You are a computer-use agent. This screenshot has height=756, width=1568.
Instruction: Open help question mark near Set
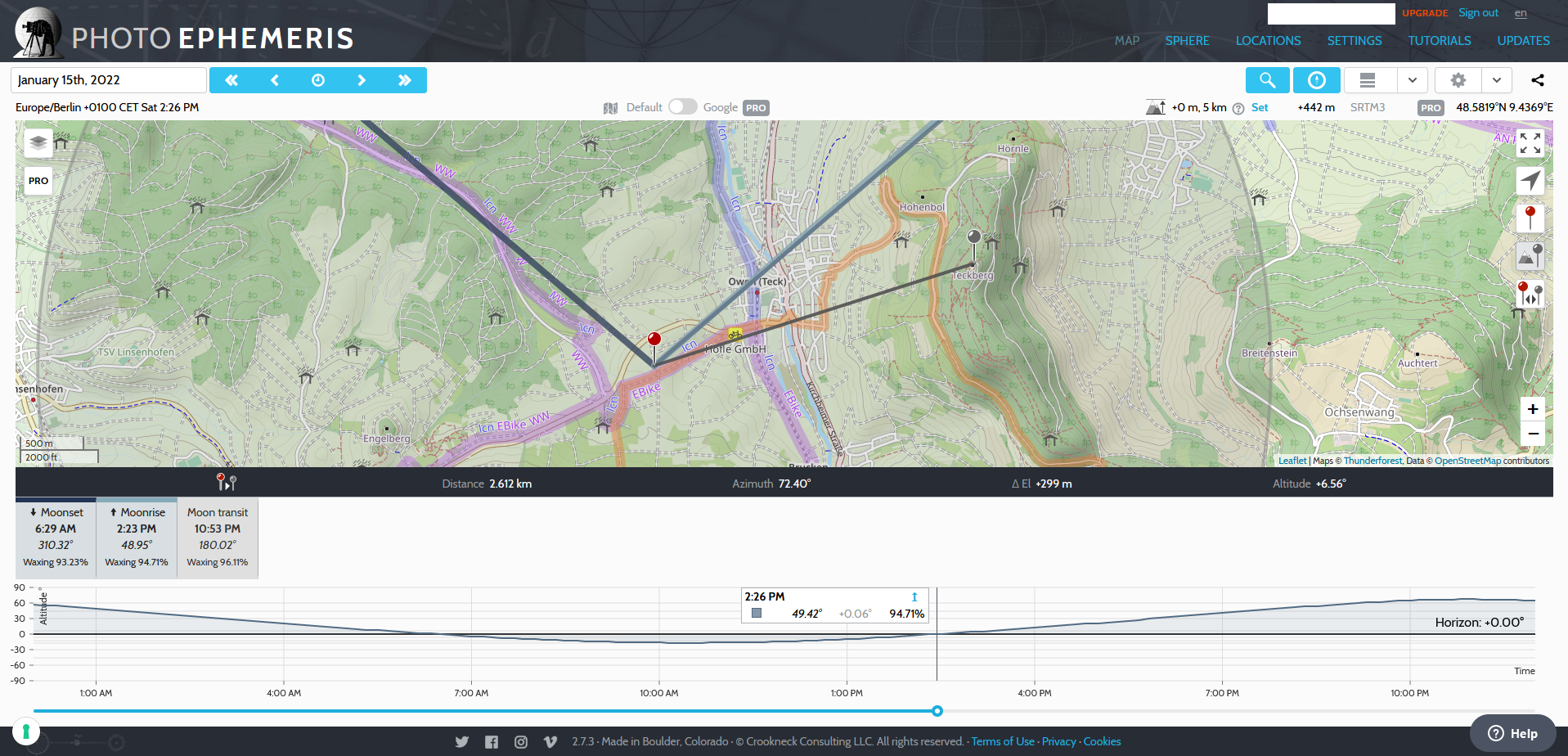tap(1238, 108)
